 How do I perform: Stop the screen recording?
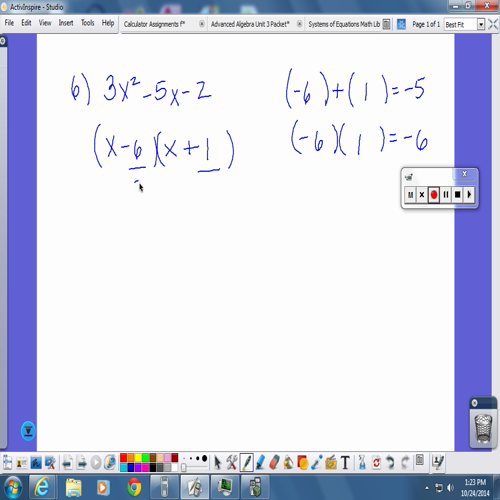[x=457, y=194]
